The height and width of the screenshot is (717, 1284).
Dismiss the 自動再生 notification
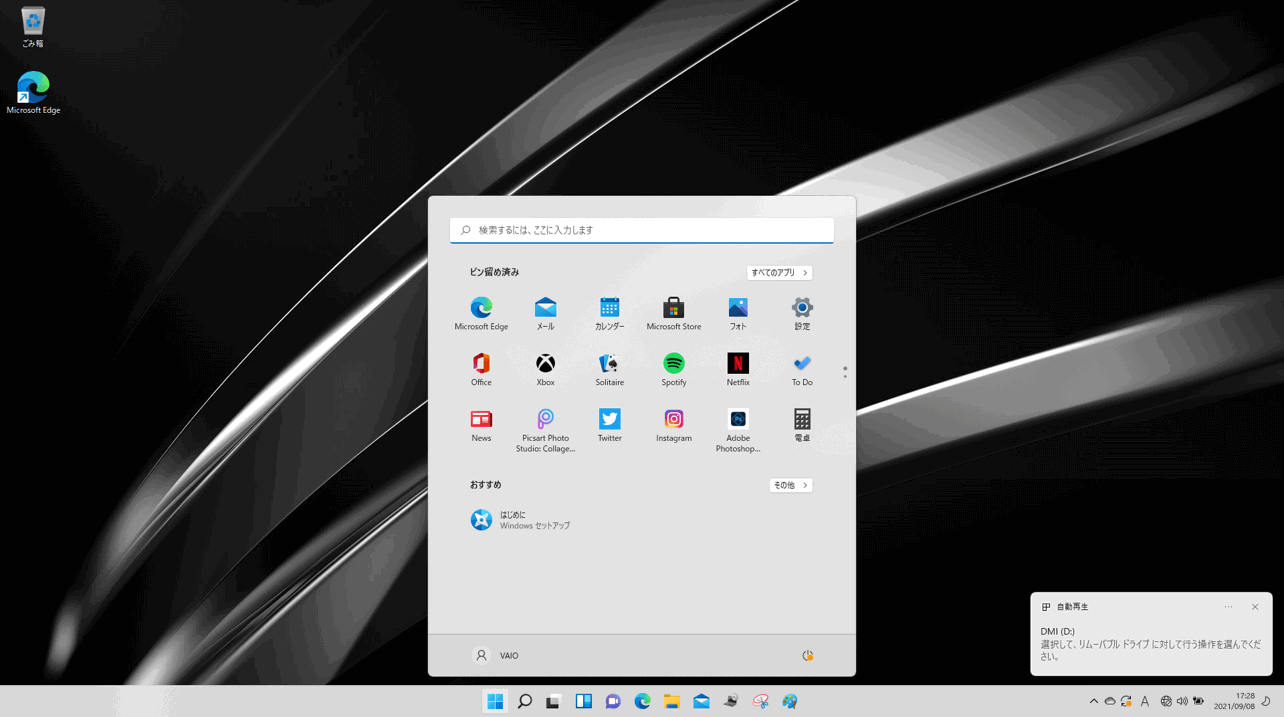pos(1255,607)
